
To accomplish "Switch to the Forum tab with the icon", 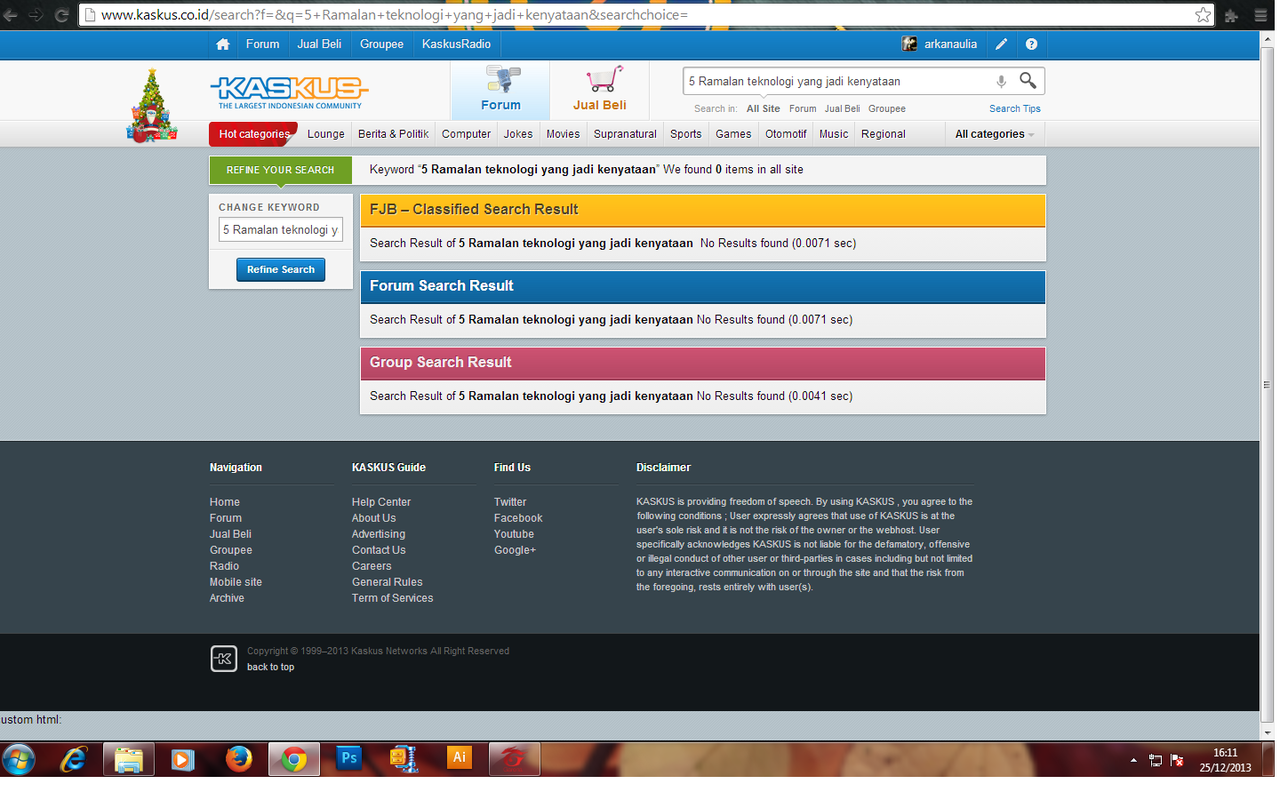I will (x=500, y=90).
